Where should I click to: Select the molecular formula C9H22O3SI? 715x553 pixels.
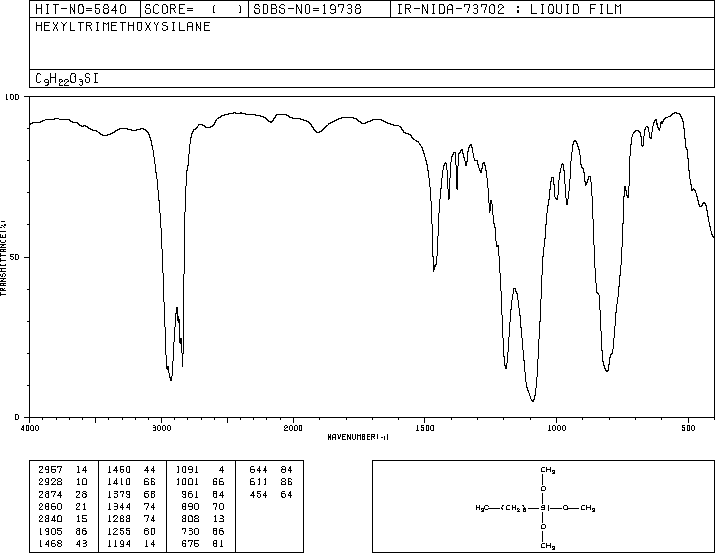(67, 79)
